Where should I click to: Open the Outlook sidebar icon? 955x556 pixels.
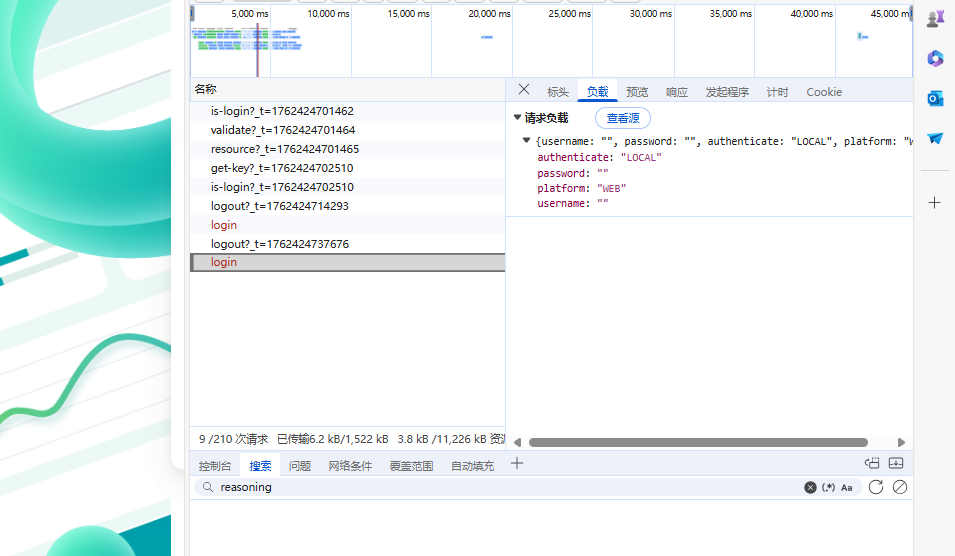coord(935,98)
